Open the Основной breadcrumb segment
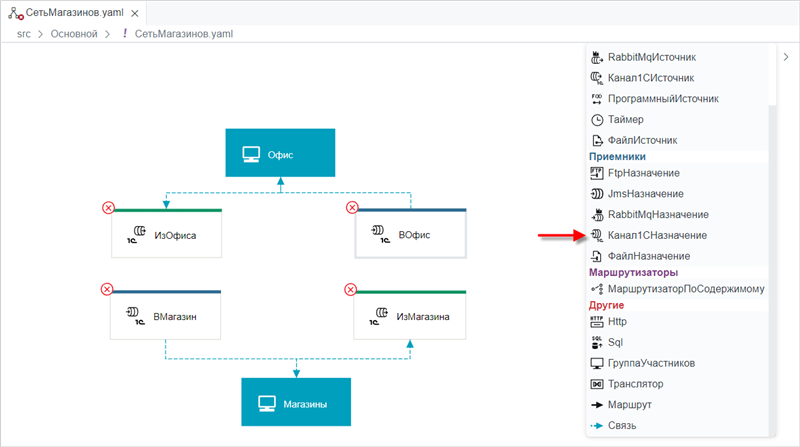The height and width of the screenshot is (447, 800). tap(74, 34)
